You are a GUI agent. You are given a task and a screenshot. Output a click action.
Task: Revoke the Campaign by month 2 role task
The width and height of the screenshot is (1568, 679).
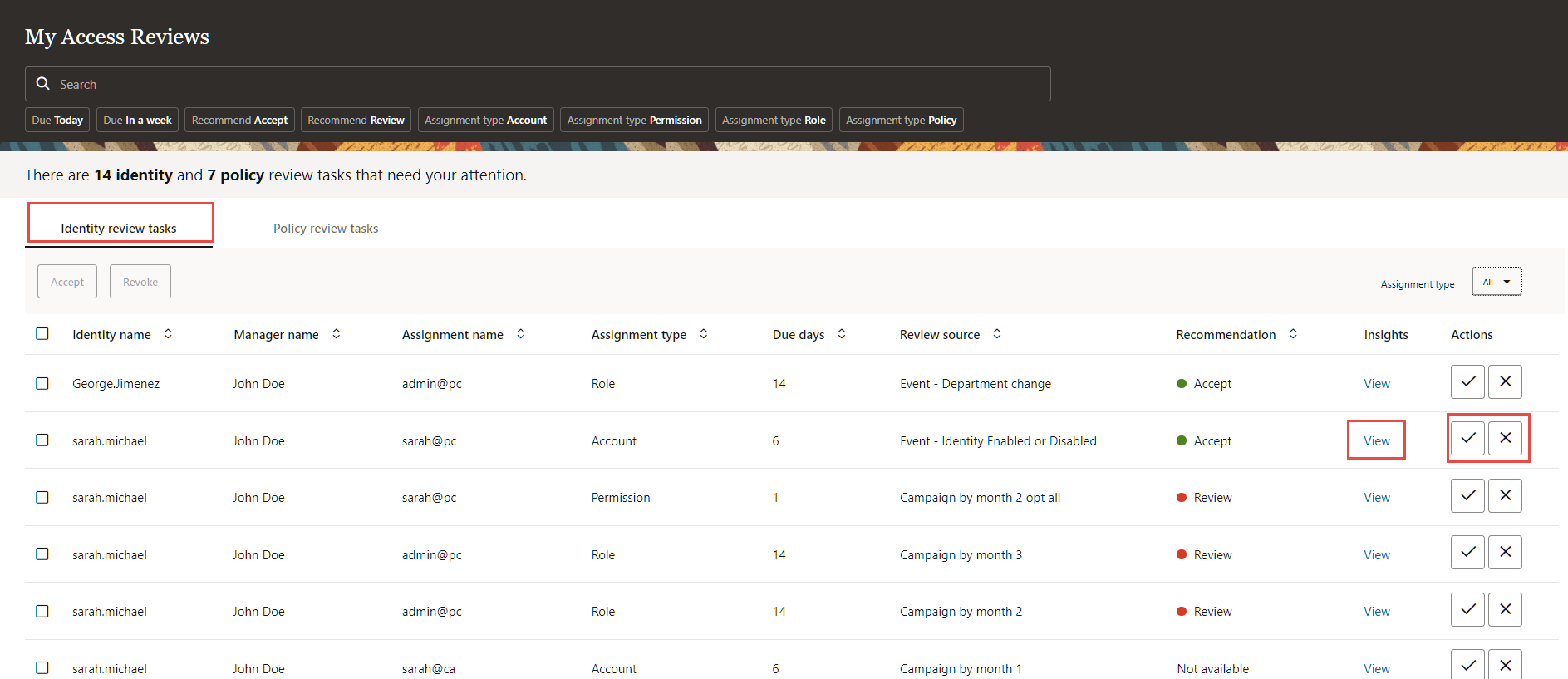(x=1505, y=609)
